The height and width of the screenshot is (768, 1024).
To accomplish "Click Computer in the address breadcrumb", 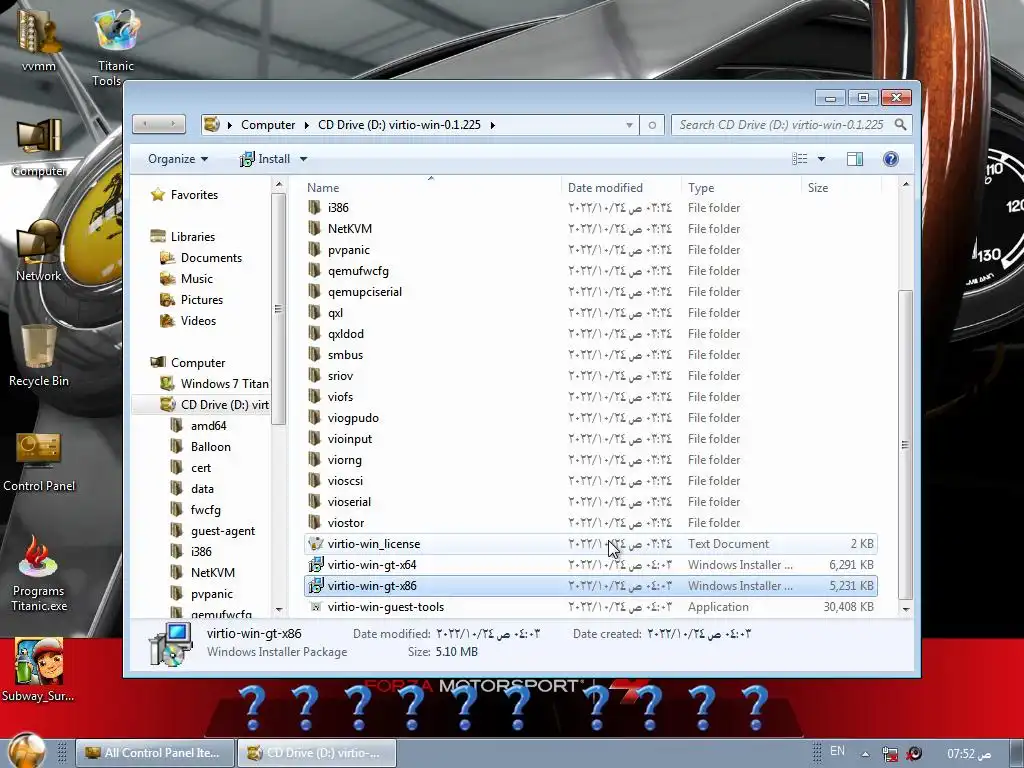I will pyautogui.click(x=268, y=125).
